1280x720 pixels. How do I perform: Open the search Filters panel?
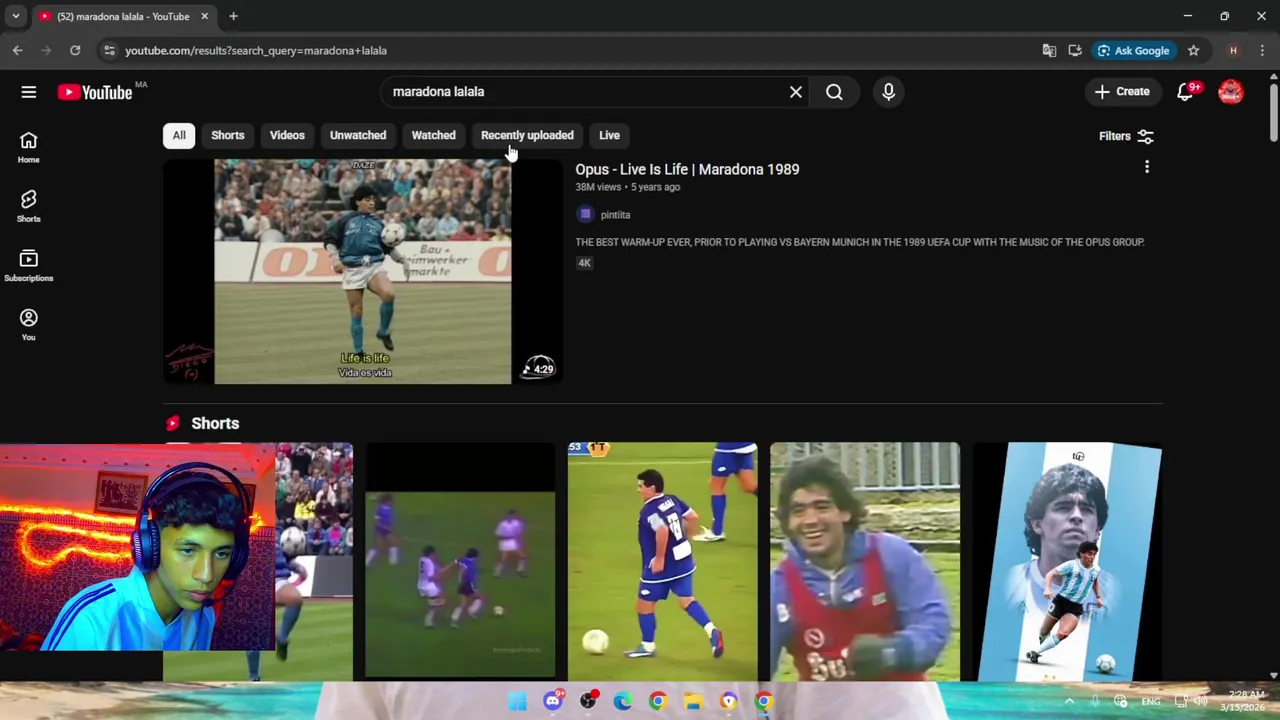coord(1126,136)
